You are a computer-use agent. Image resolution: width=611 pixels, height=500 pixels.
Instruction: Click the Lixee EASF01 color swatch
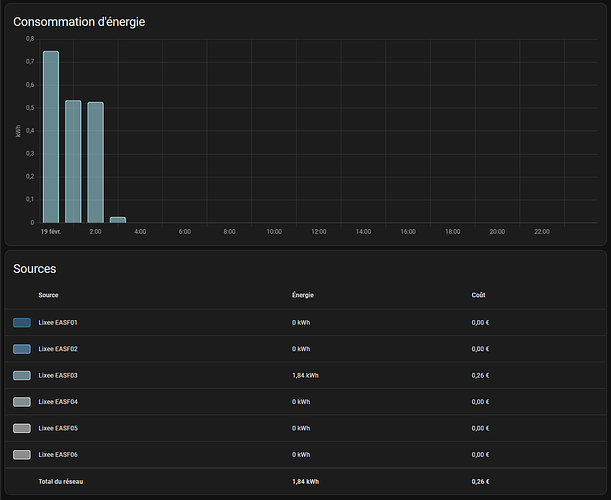(22, 323)
